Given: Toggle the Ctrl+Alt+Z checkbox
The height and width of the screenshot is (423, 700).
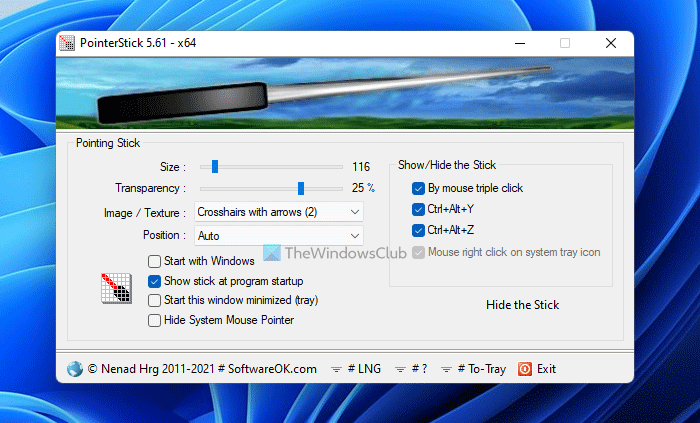Looking at the screenshot, I should coord(418,230).
